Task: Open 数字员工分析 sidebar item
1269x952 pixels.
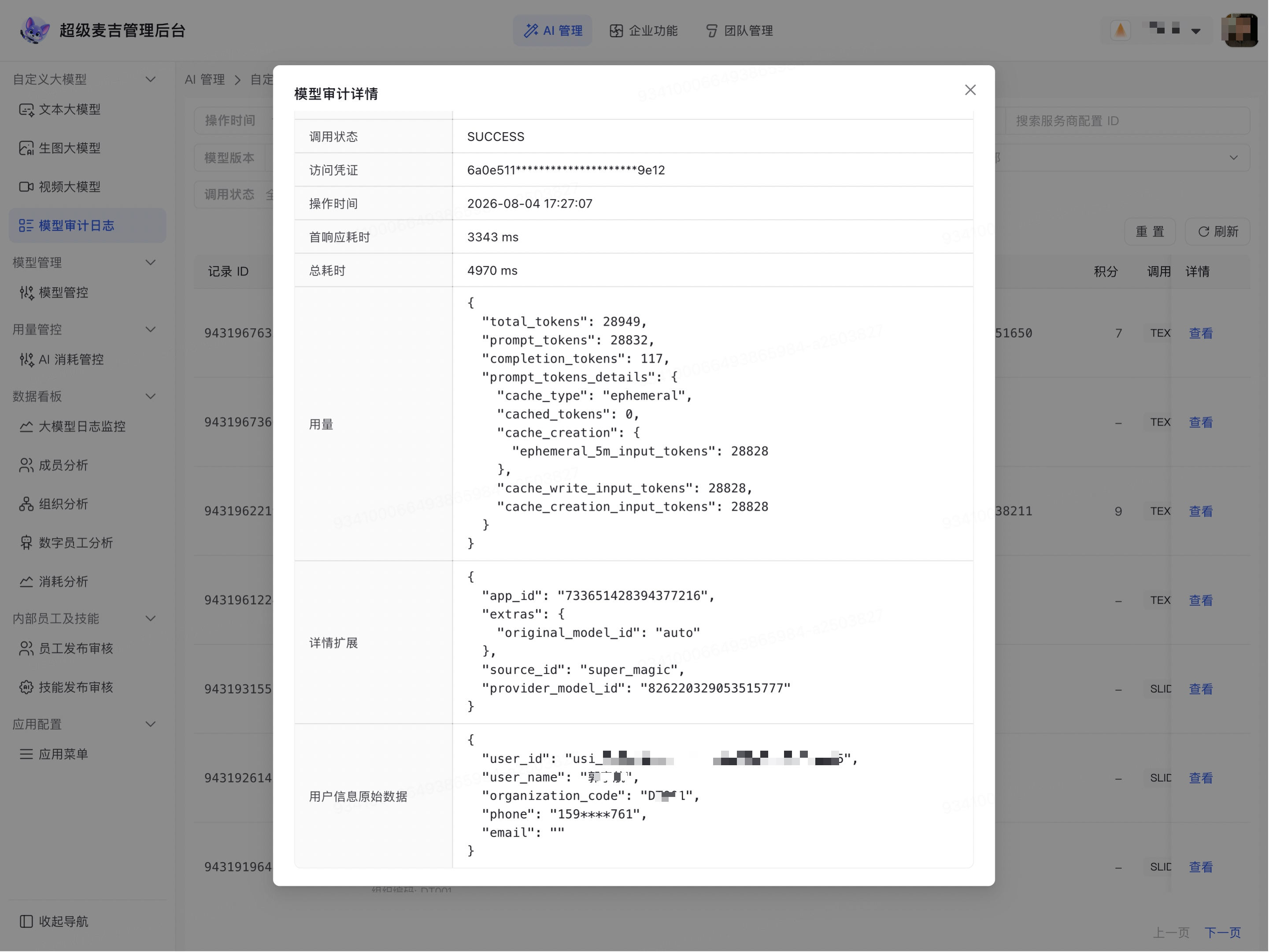Action: [87, 543]
